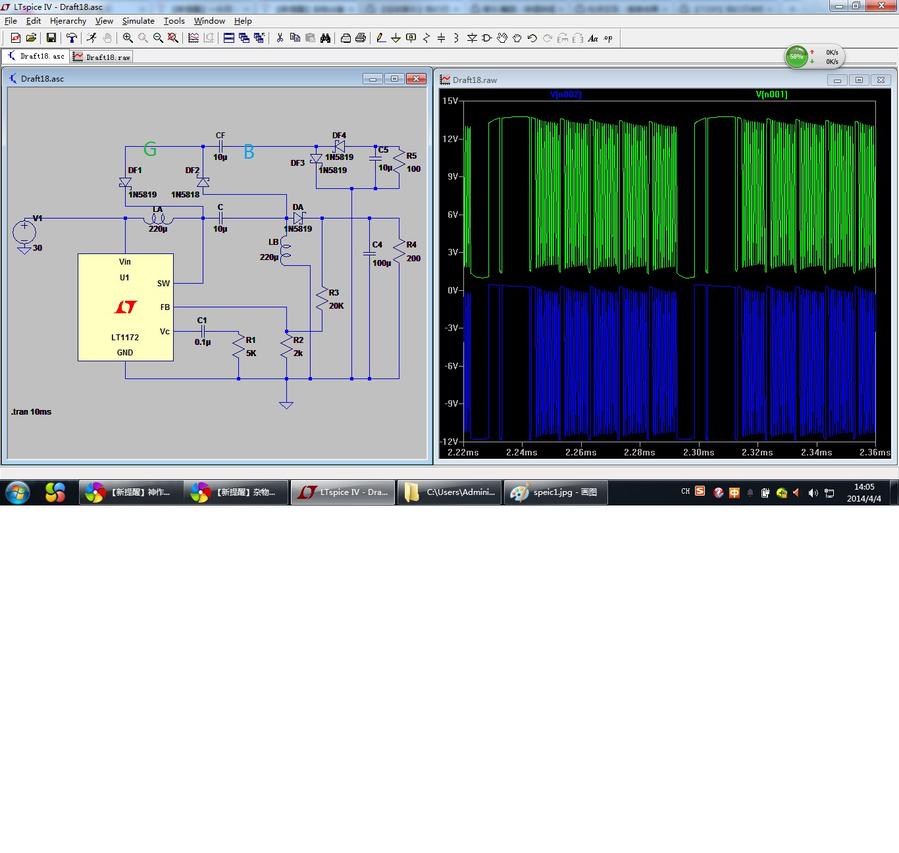Select the Draw Wire pencil tool
Screen dimensions: 899x853
click(381, 38)
